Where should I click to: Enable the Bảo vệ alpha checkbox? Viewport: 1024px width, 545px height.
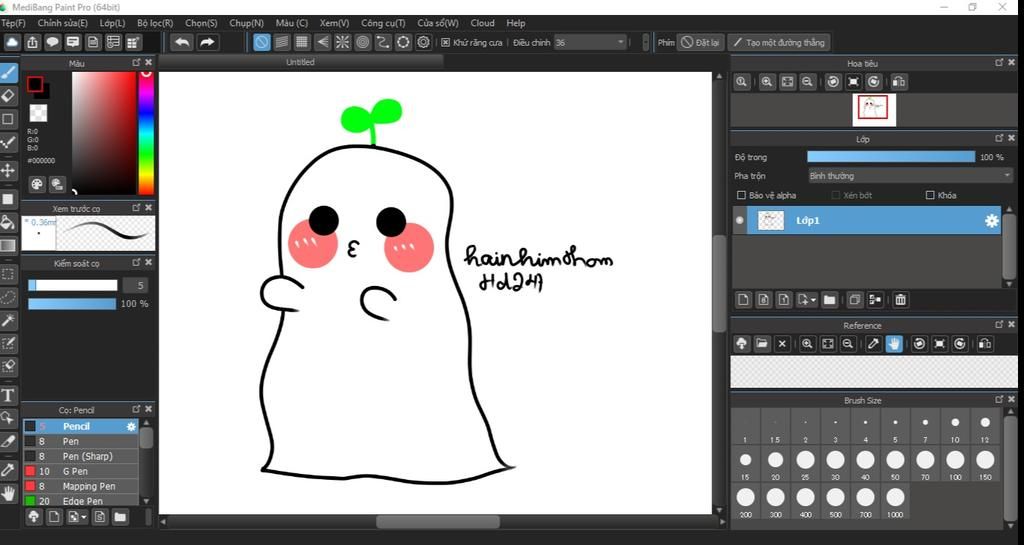click(x=741, y=196)
